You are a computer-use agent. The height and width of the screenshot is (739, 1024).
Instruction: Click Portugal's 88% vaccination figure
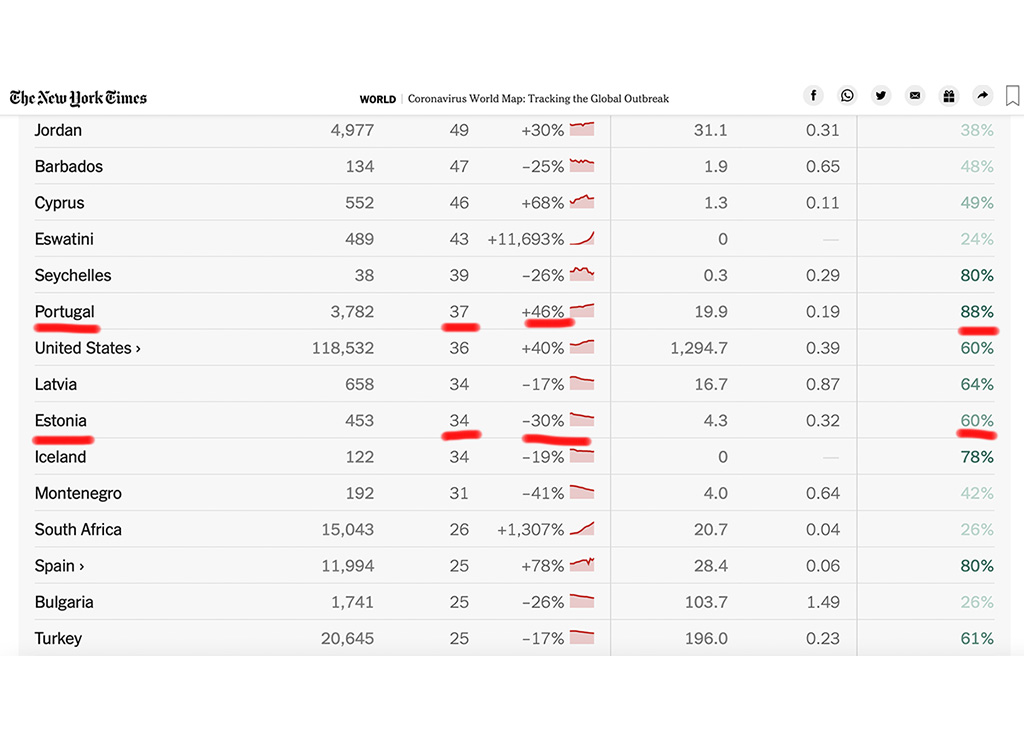point(976,312)
